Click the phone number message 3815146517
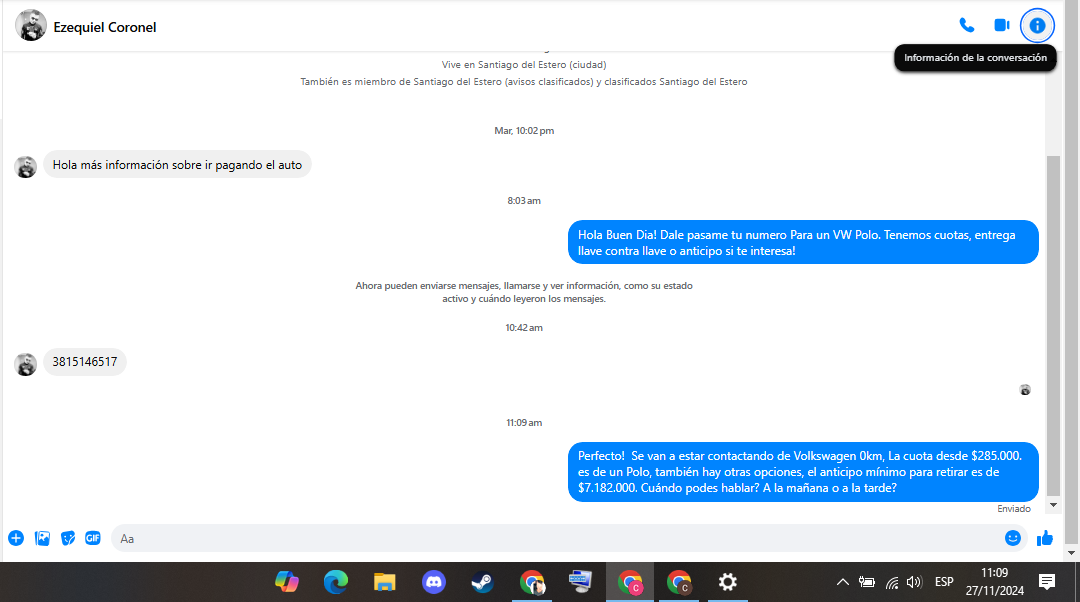This screenshot has width=1080, height=602. (85, 362)
